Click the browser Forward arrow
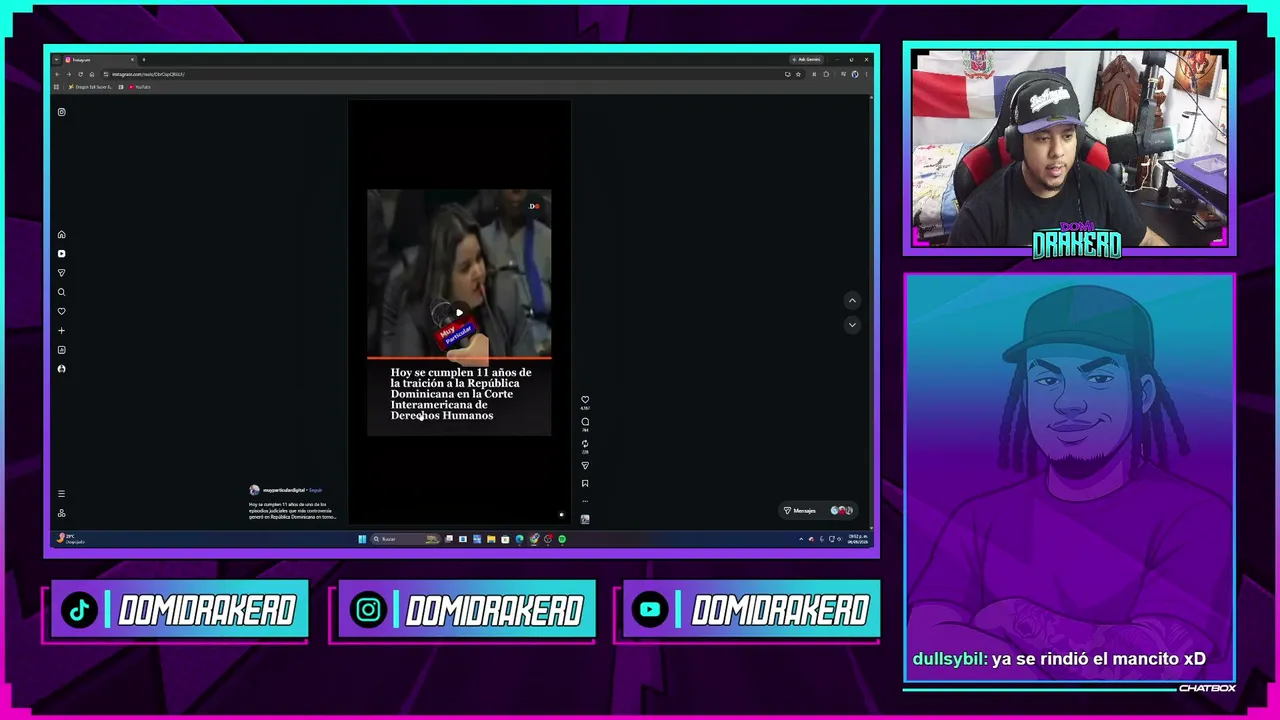The image size is (1280, 720). click(x=69, y=74)
